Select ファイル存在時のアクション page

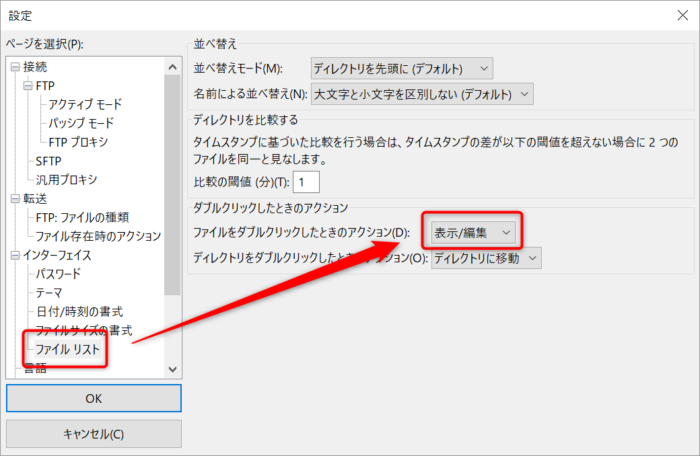(98, 236)
